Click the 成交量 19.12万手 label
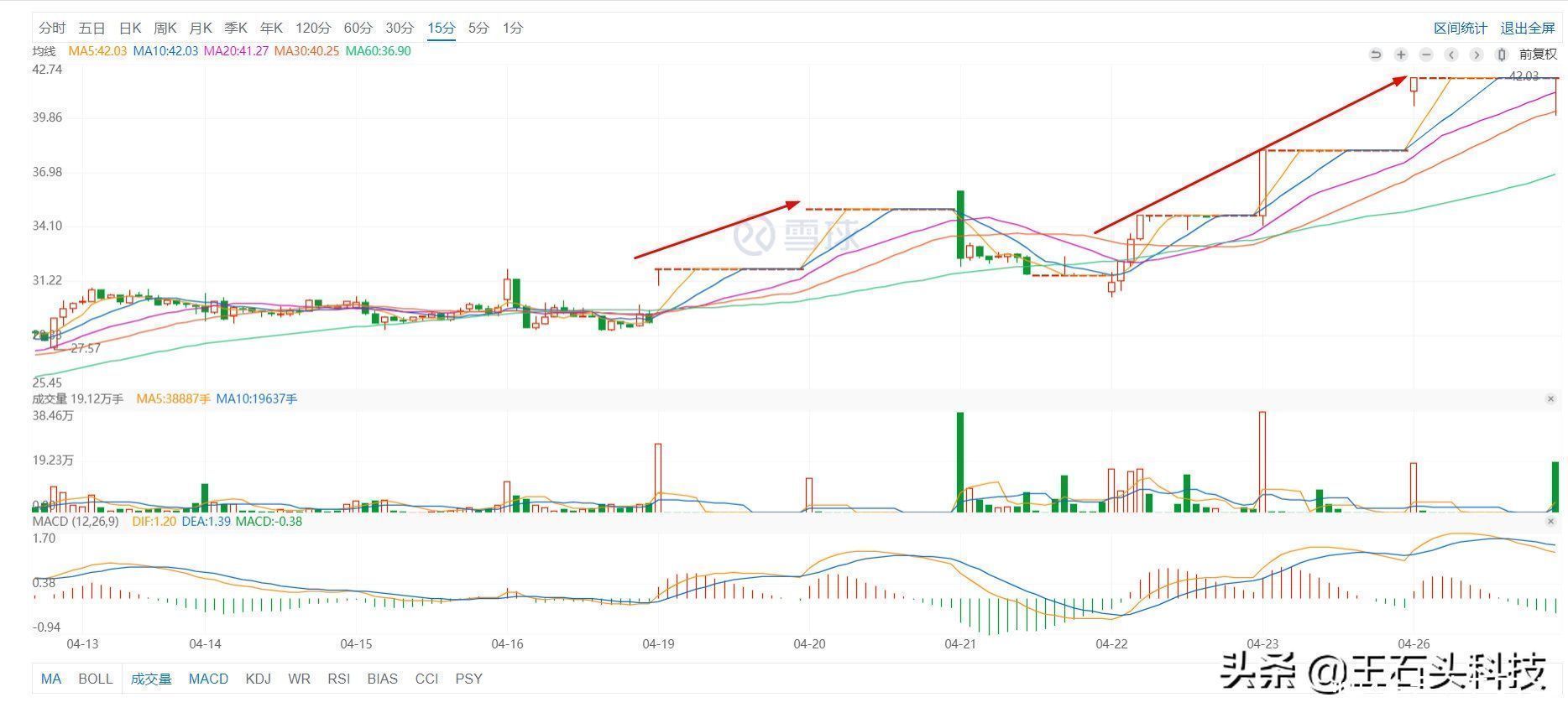 (x=77, y=399)
